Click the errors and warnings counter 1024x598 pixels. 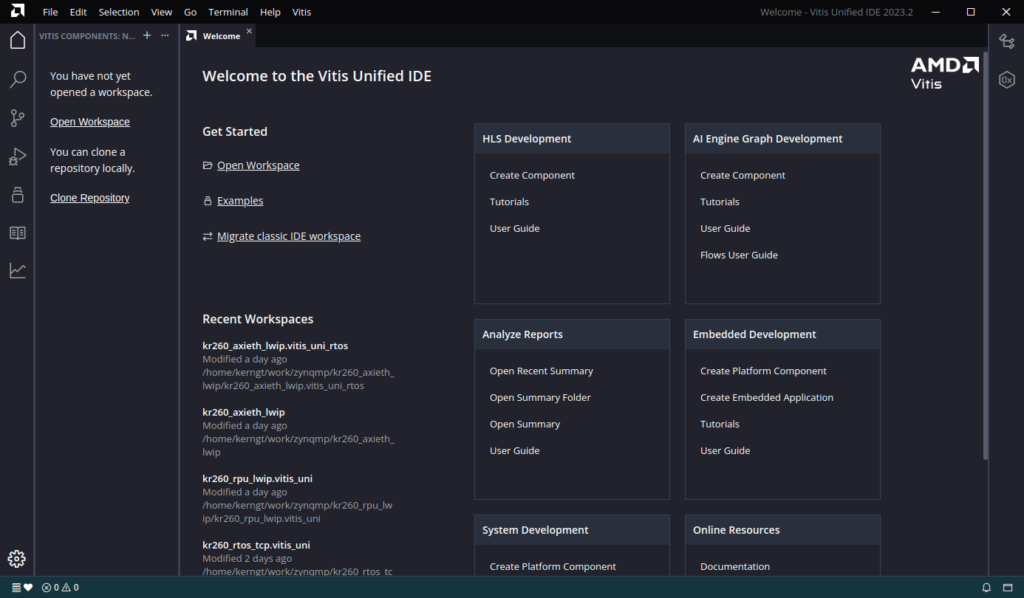click(61, 588)
